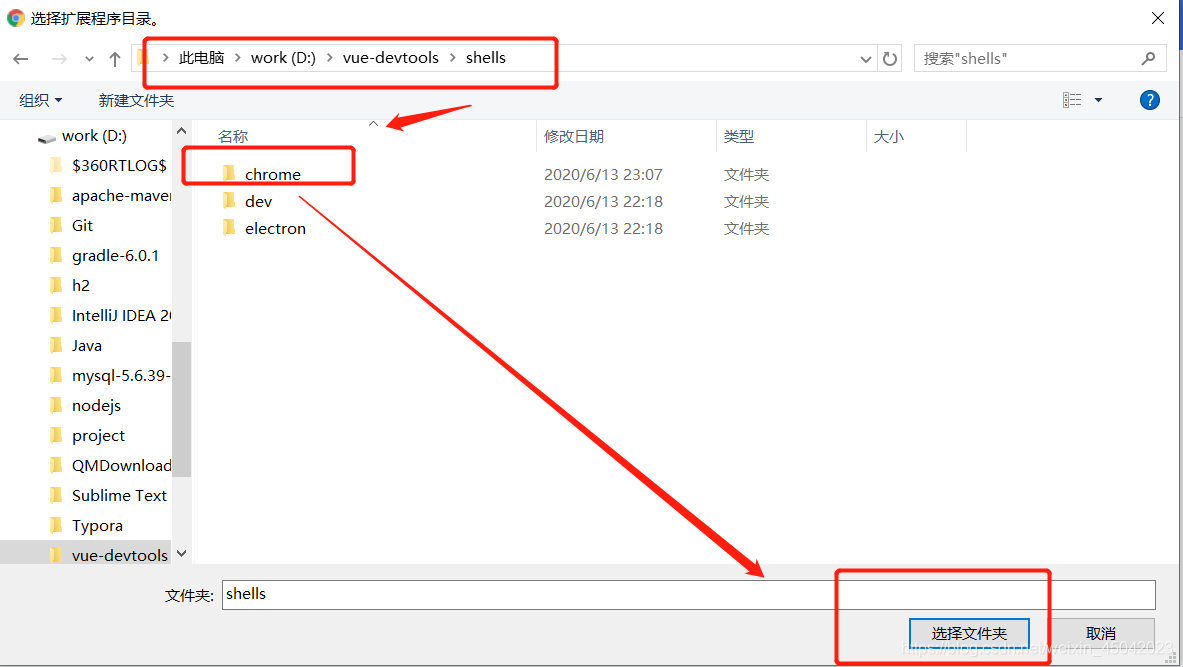Screen dimensions: 1183x667
Task: Select QMDownload folder in the tree
Action: [x=121, y=466]
